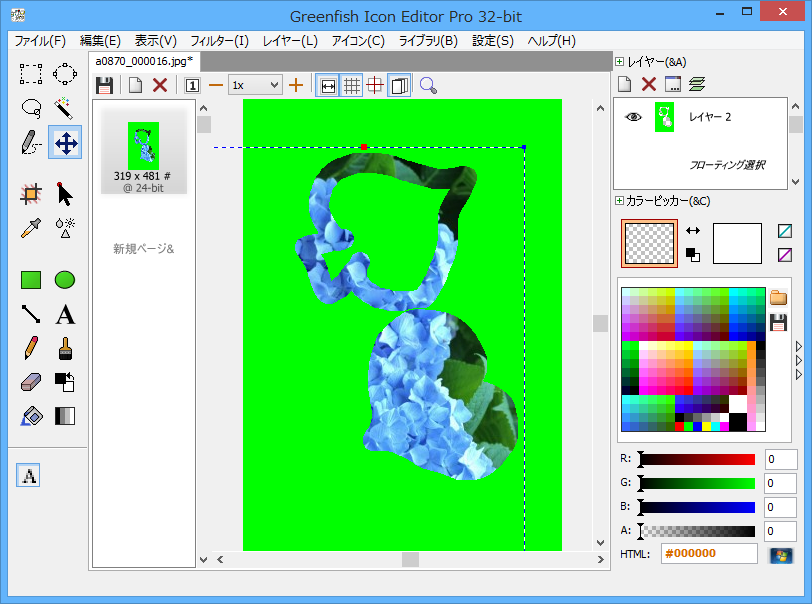Swap foreground and background colors
This screenshot has height=604, width=812.
point(693,231)
